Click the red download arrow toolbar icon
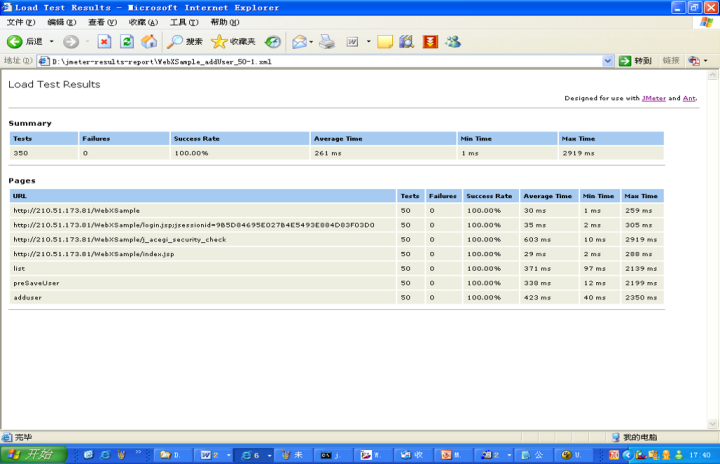Image resolution: width=720 pixels, height=464 pixels. [430, 42]
